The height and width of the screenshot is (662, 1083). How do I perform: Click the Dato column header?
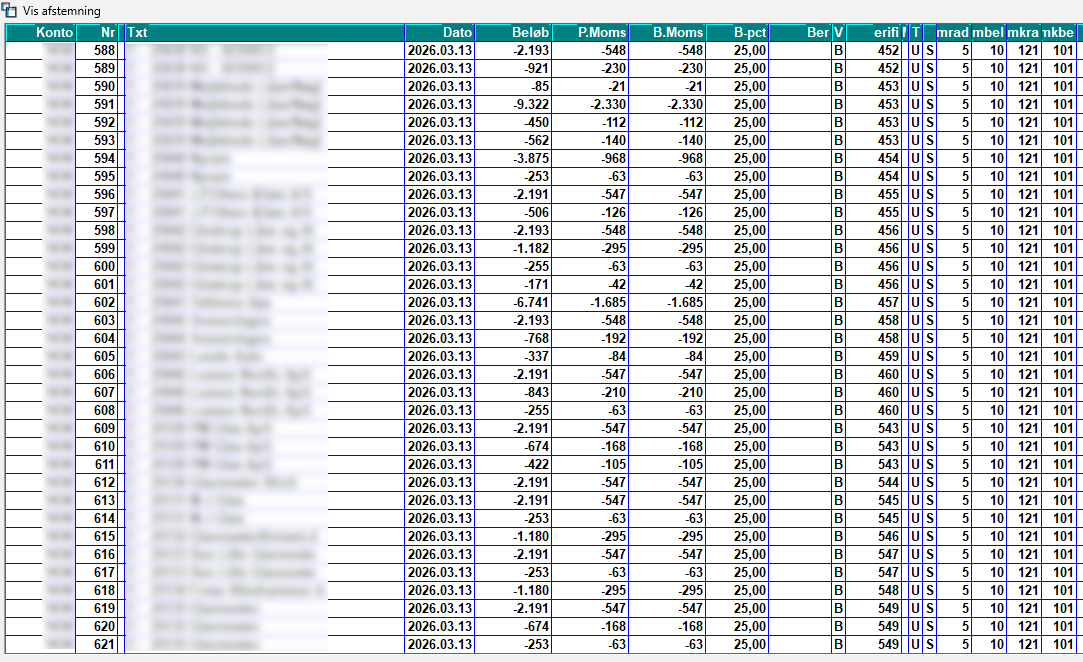(440, 32)
